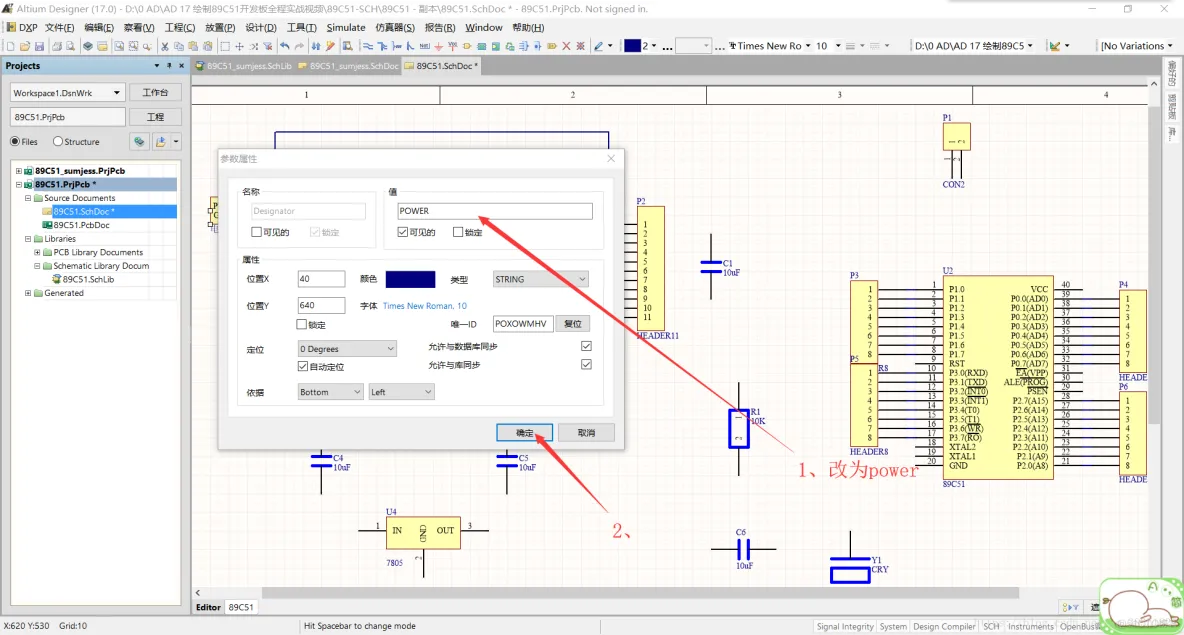Viewport: 1184px width, 635px height.
Task: Open the DXP menu
Action: (22, 27)
